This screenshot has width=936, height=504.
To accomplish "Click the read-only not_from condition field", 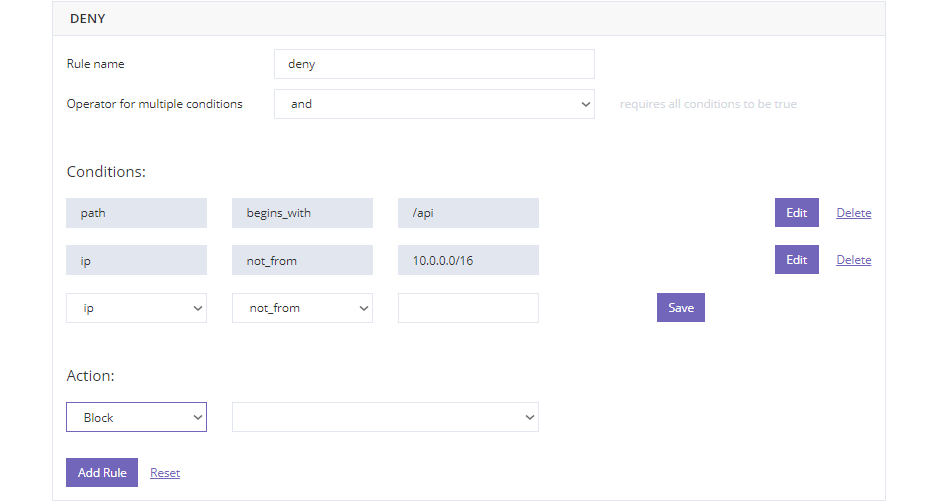I will [302, 260].
